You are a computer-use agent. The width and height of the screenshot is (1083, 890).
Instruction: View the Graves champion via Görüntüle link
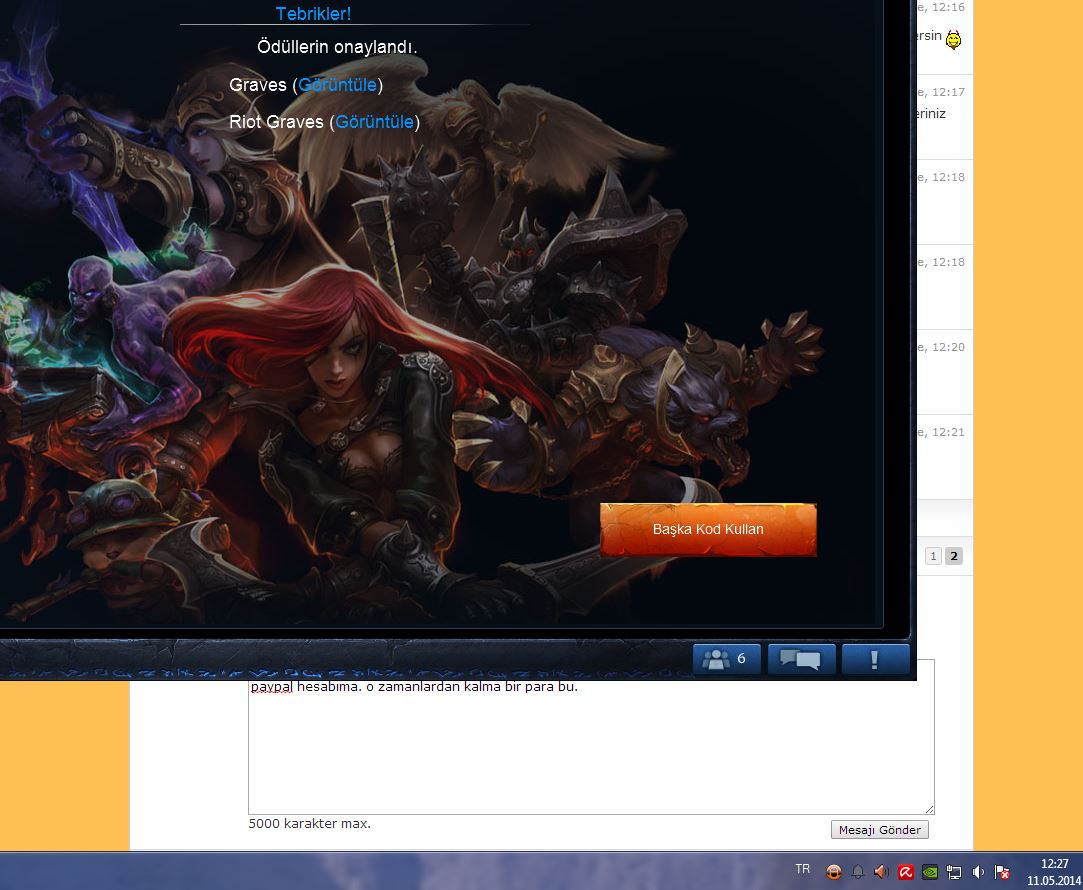338,85
